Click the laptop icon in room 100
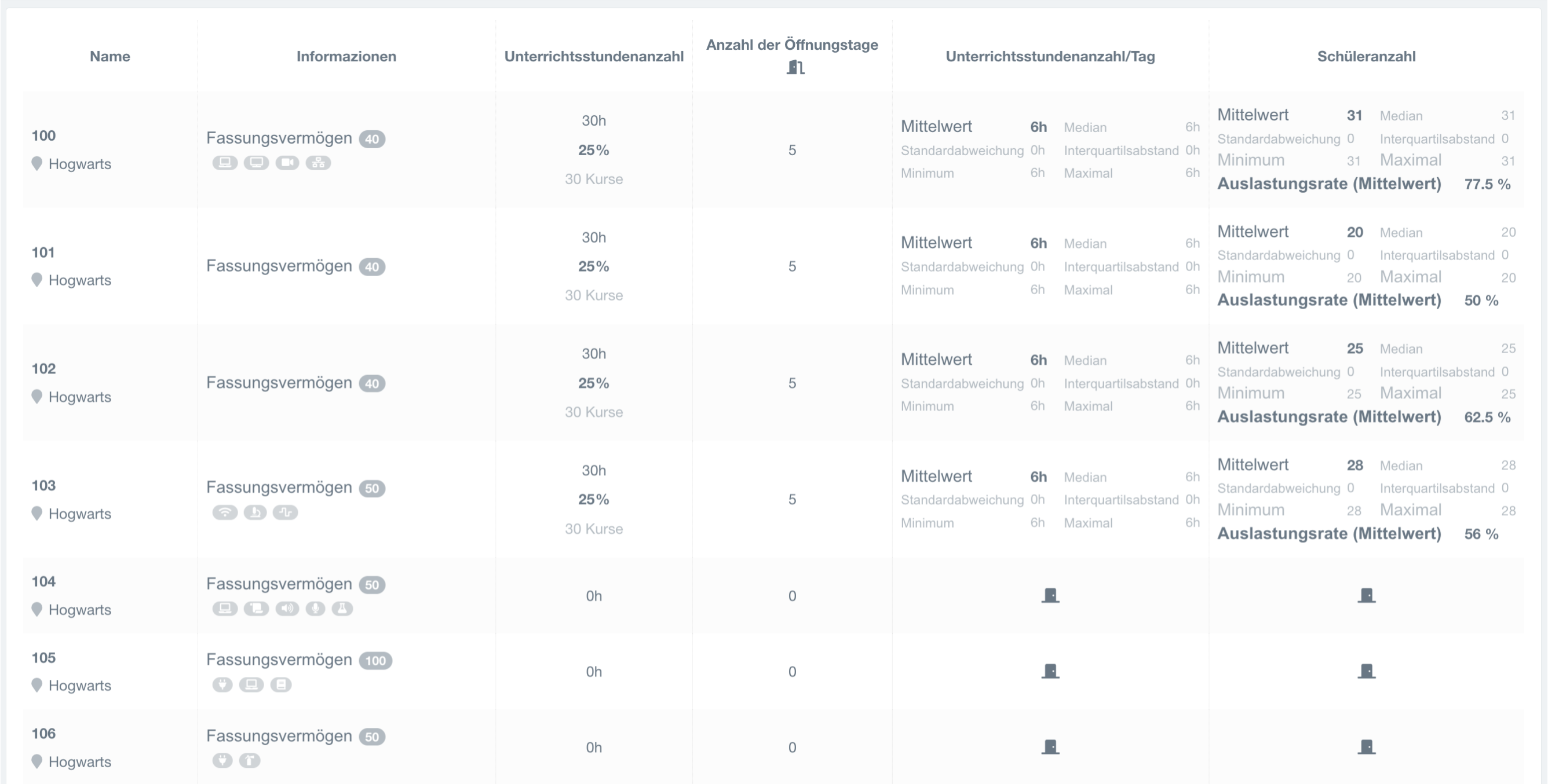Screen dimensions: 1548x784 (225, 162)
